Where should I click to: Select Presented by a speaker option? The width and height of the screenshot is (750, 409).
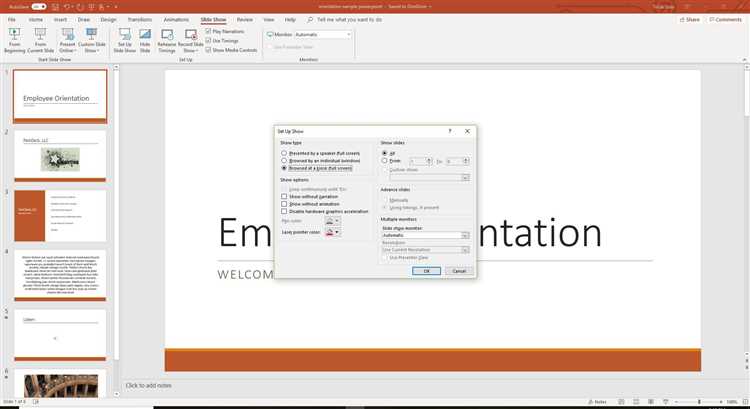pyautogui.click(x=285, y=153)
